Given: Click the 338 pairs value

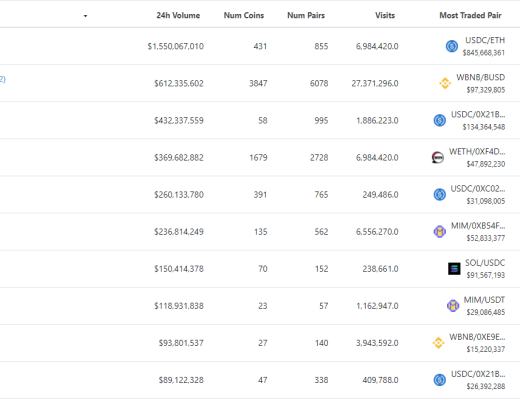Looking at the screenshot, I should point(321,380).
